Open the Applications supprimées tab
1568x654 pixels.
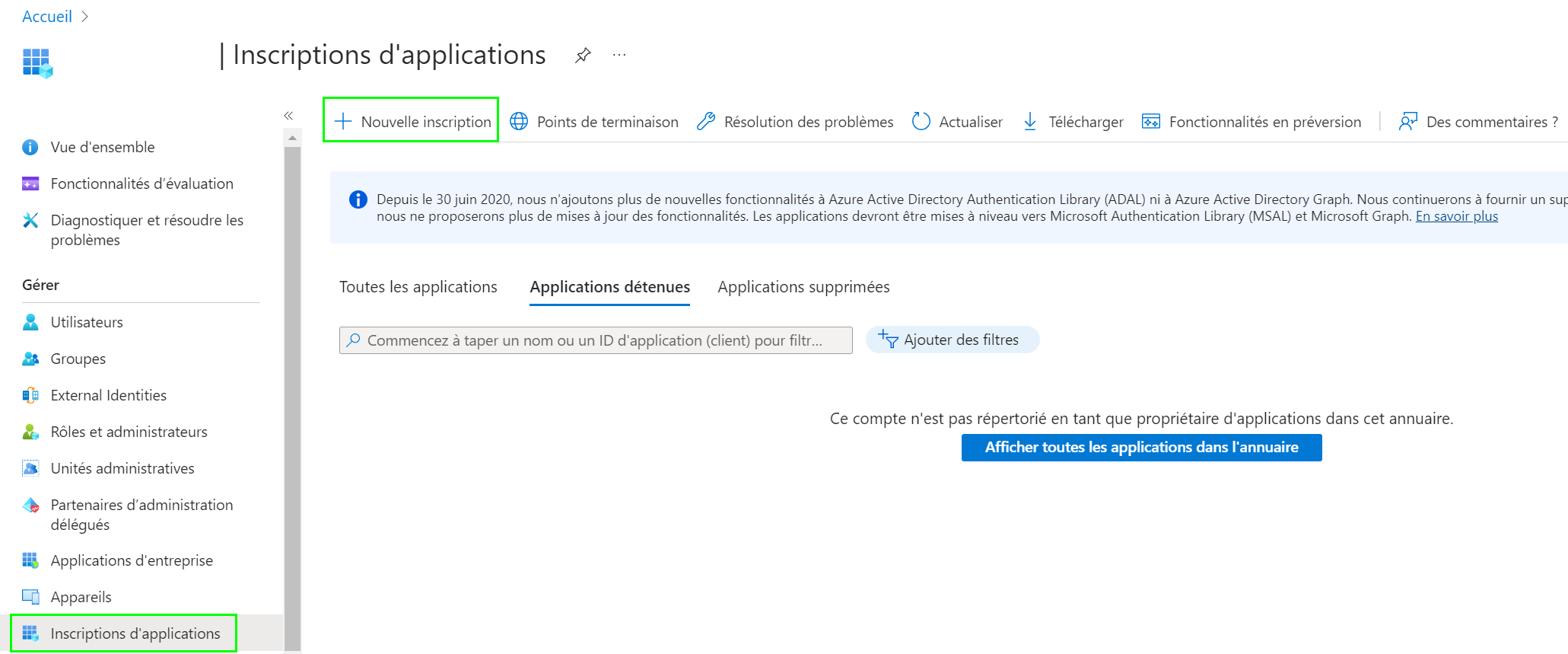(803, 287)
